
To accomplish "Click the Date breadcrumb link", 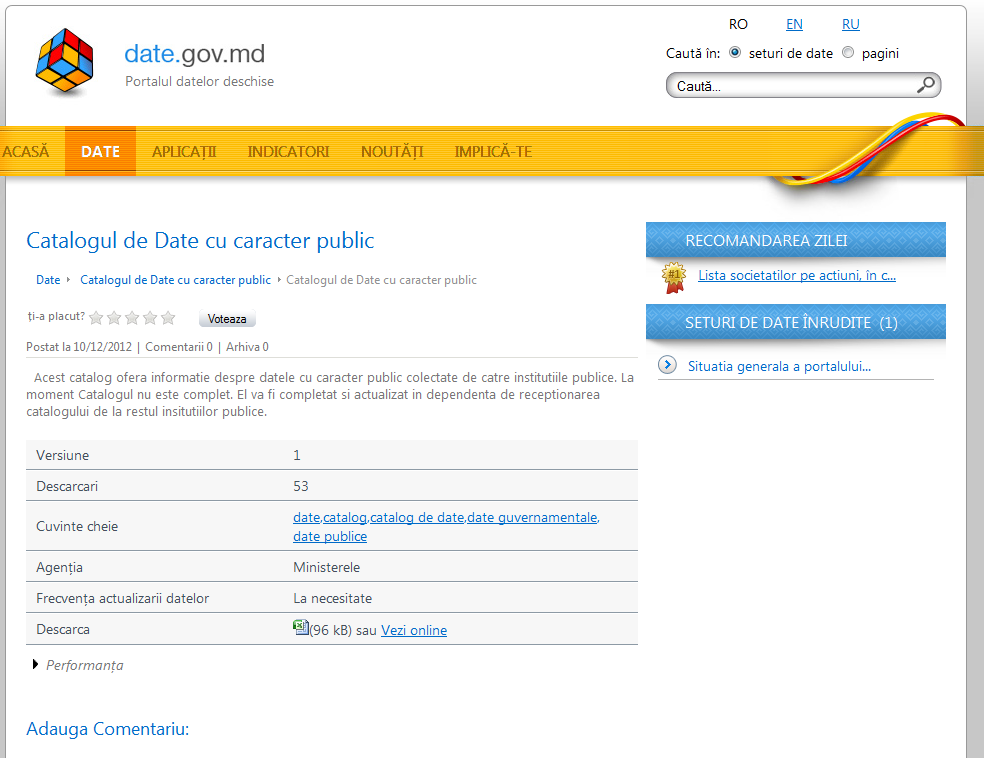I will [48, 280].
